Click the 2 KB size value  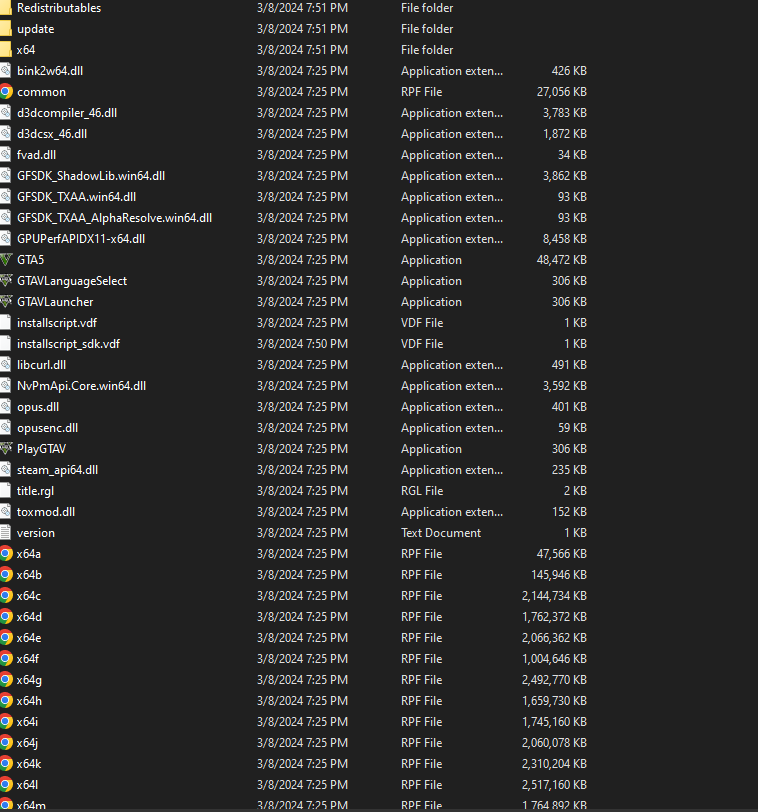click(575, 490)
